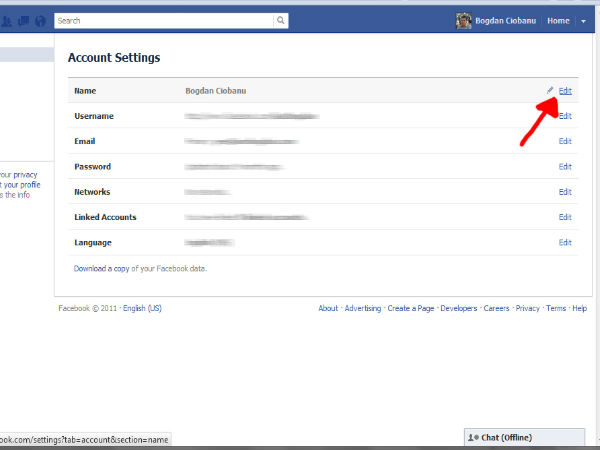Open the Privacy footer link
Screen dimensions: 600x450
click(x=528, y=308)
